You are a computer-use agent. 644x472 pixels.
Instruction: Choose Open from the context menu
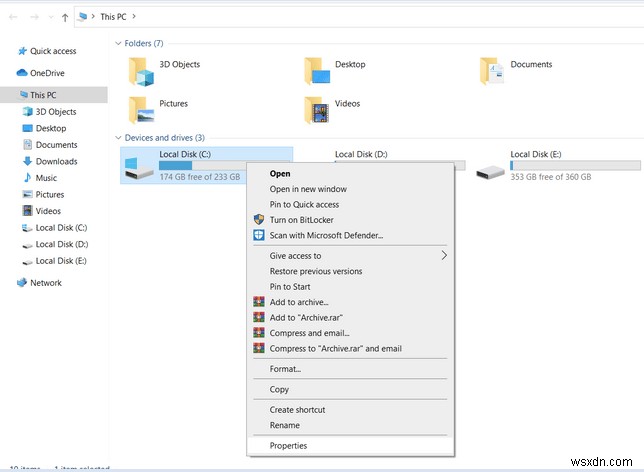(350, 173)
